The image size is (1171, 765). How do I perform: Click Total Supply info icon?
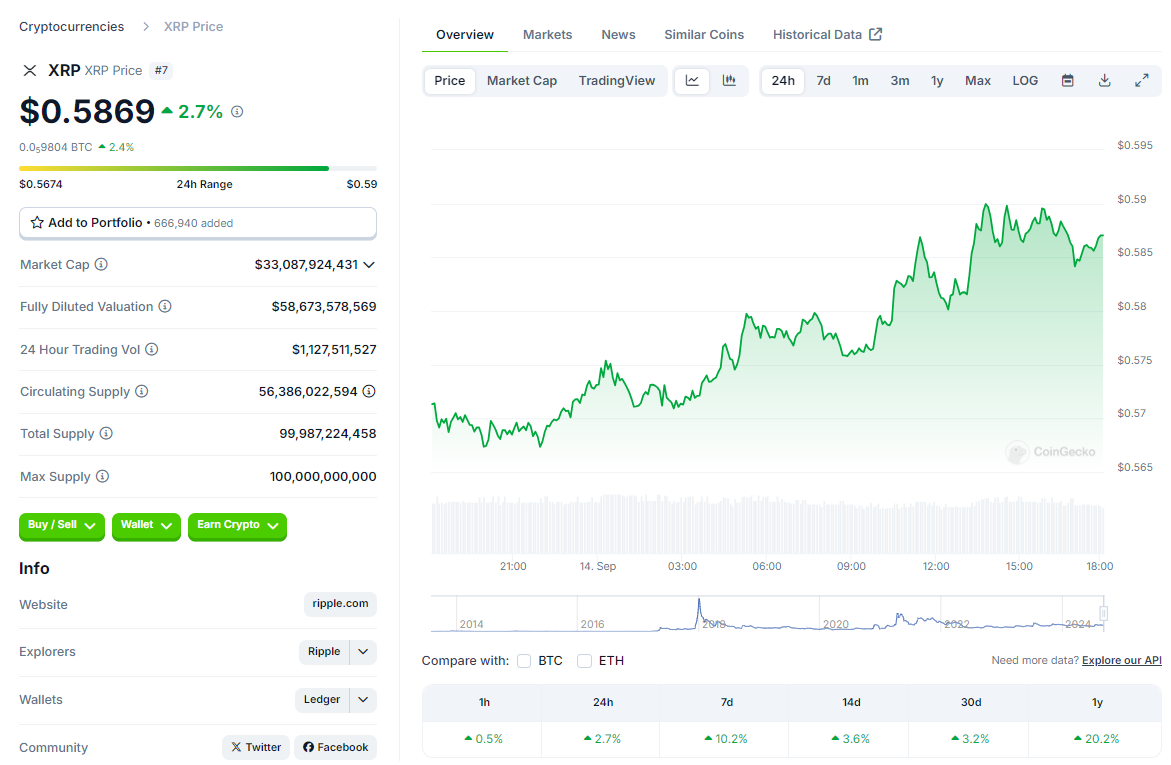tap(106, 433)
